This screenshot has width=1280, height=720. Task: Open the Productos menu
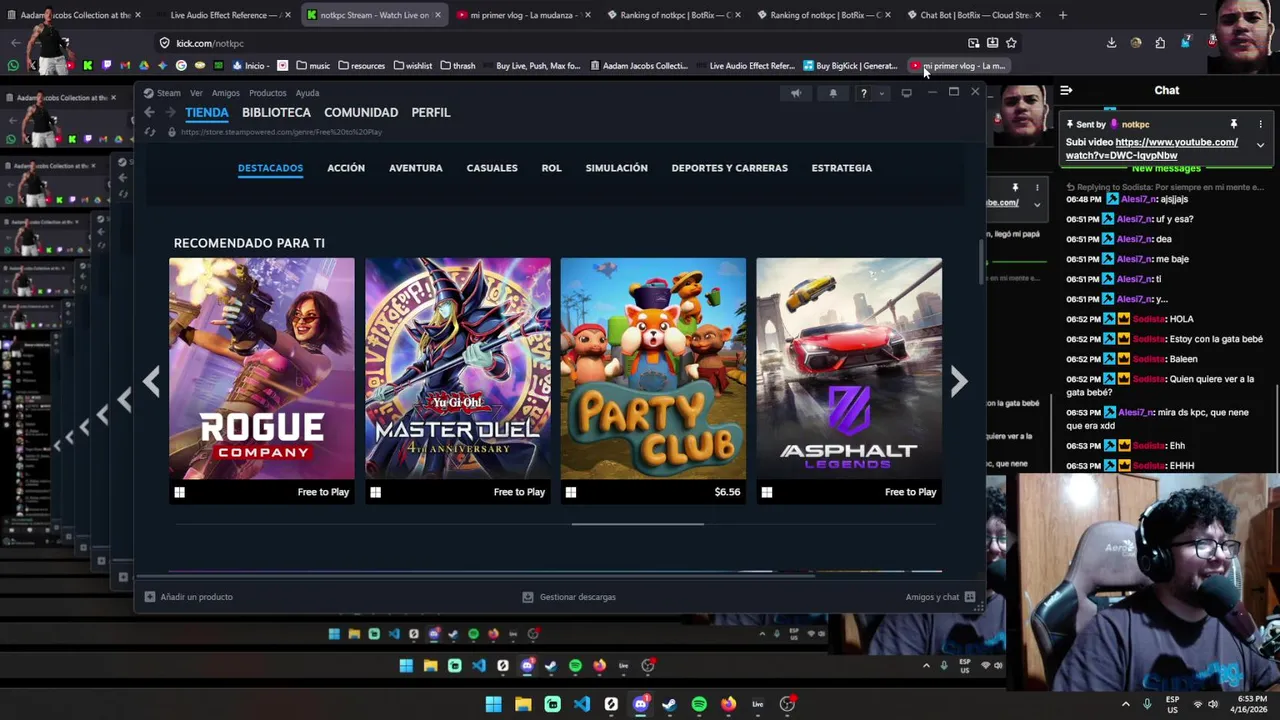[x=267, y=93]
